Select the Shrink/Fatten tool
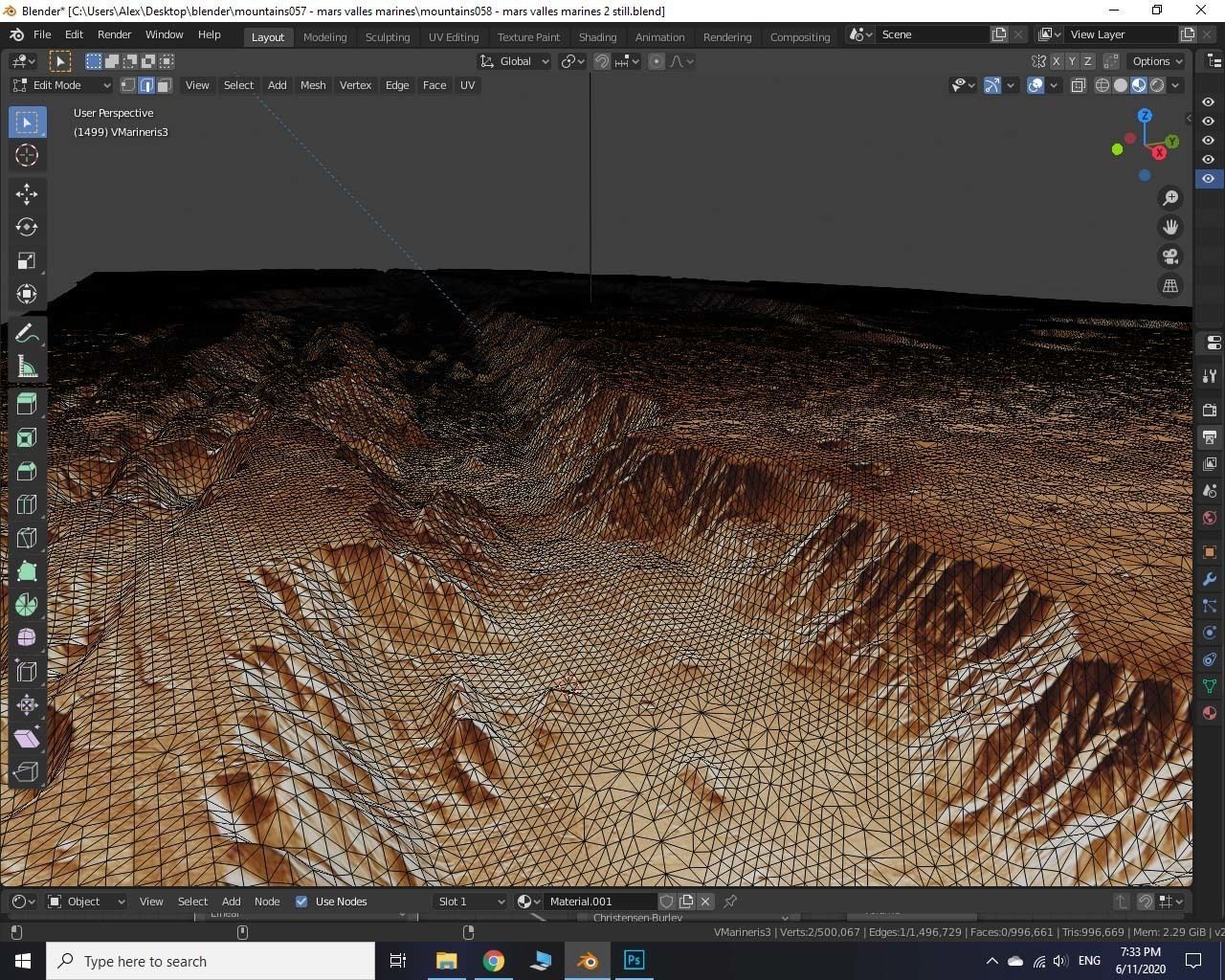1225x980 pixels. click(27, 705)
